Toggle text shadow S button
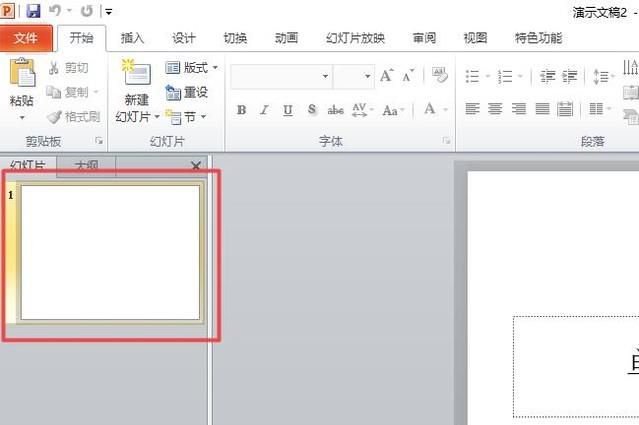Image resolution: width=639 pixels, height=425 pixels. click(312, 109)
